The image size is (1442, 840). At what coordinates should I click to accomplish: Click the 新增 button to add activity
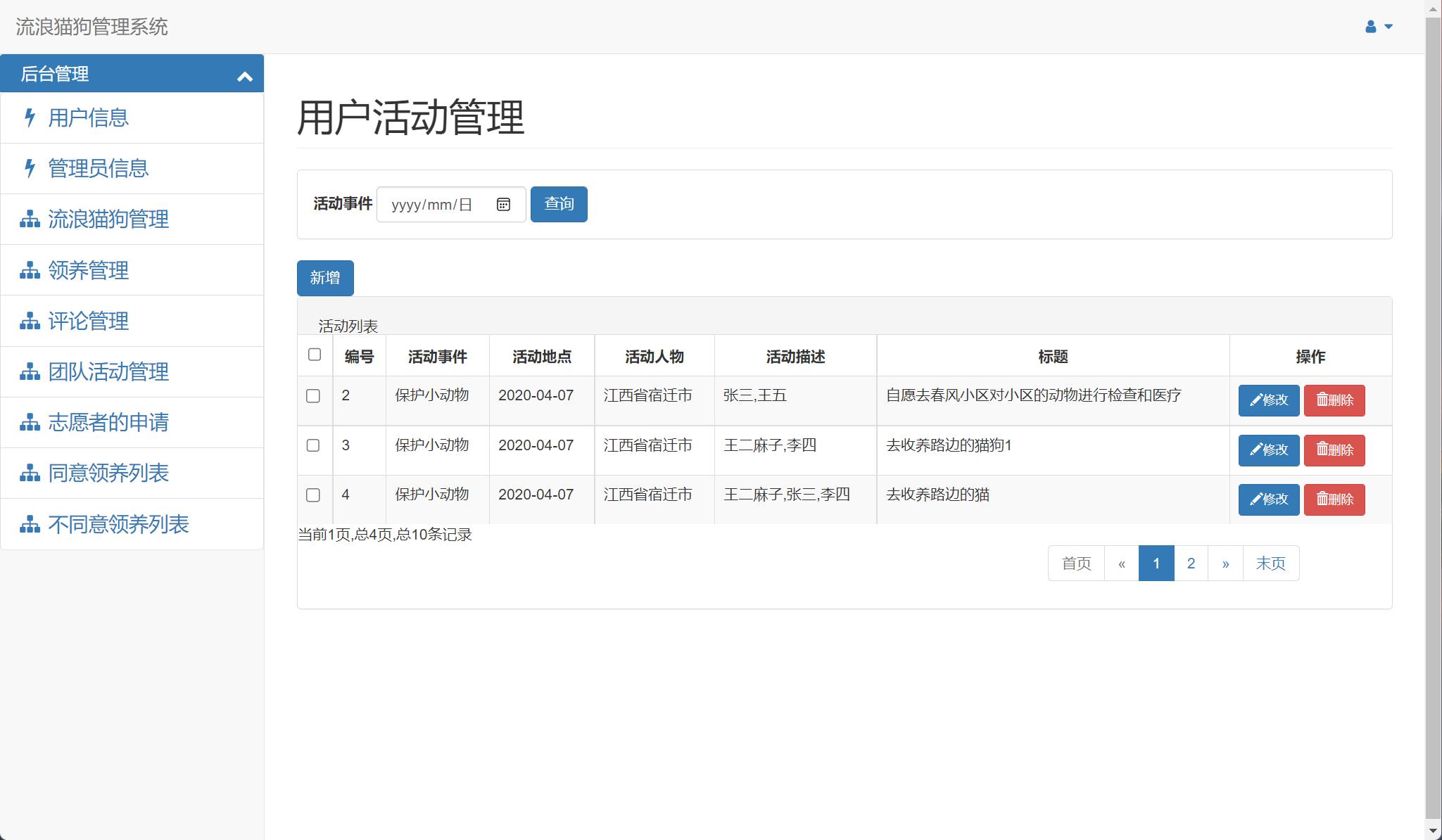[x=325, y=278]
